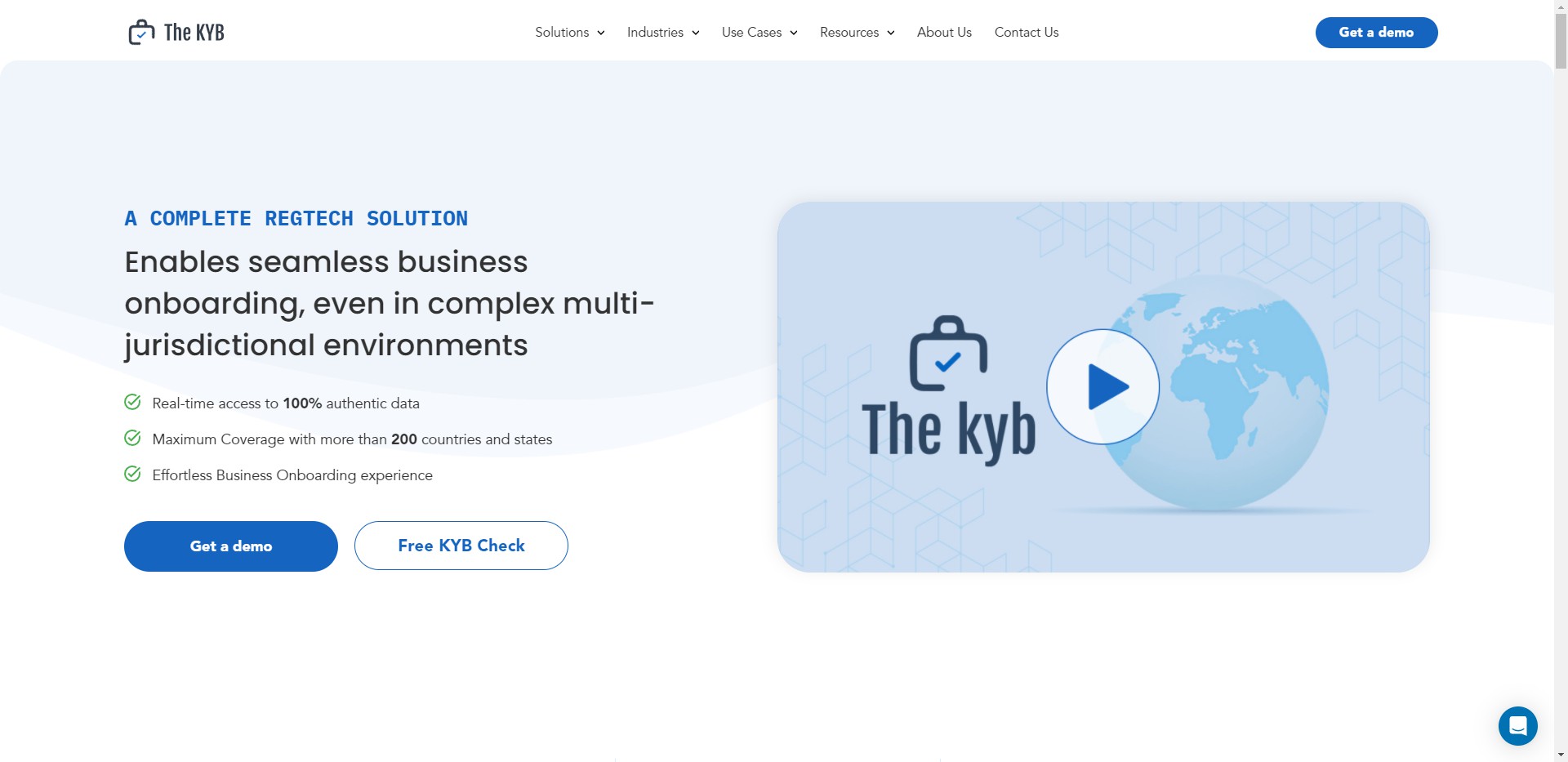
Task: Click Get a demo in the top right
Action: coord(1376,33)
